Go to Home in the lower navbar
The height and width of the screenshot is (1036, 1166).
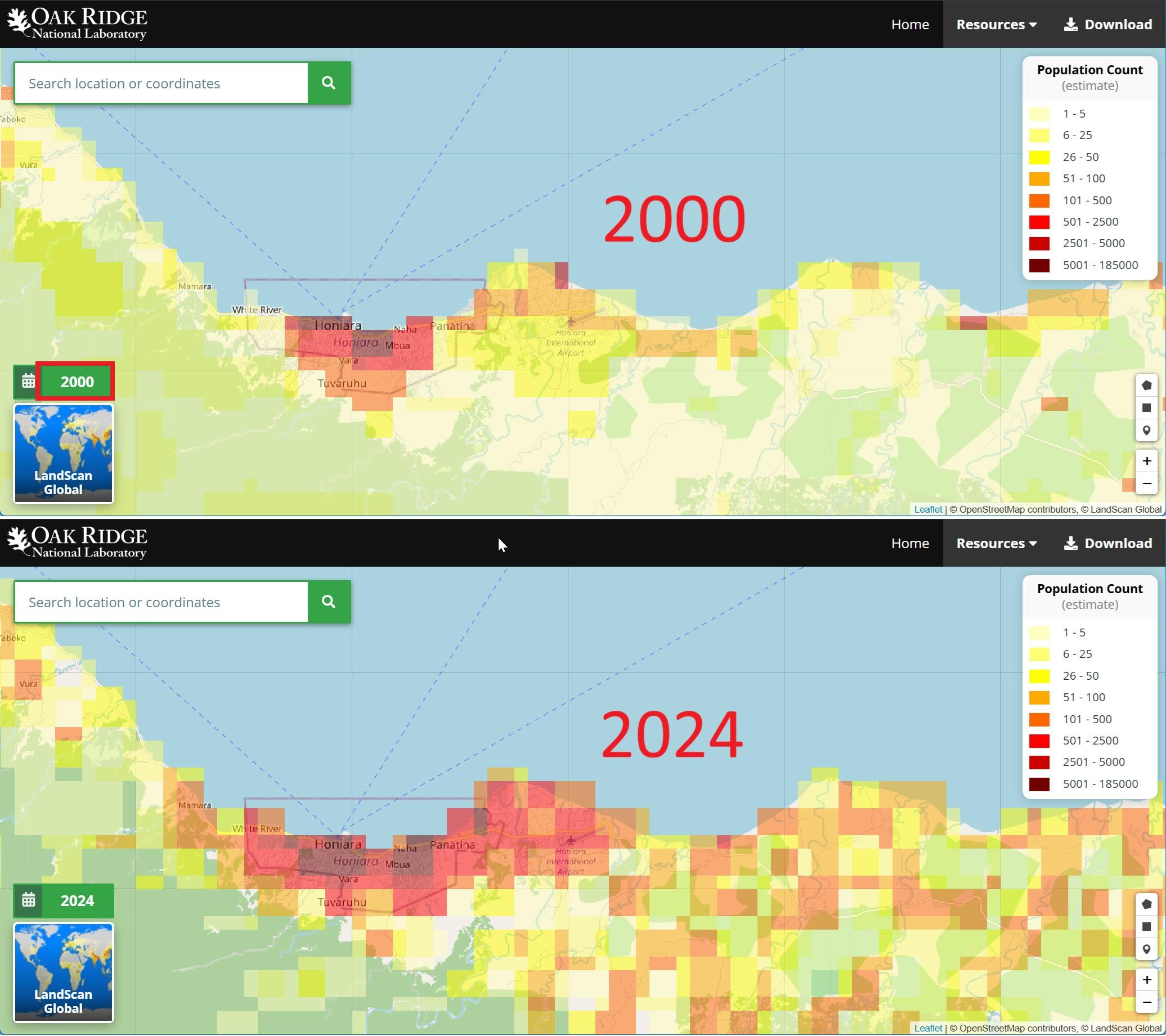pyautogui.click(x=910, y=543)
